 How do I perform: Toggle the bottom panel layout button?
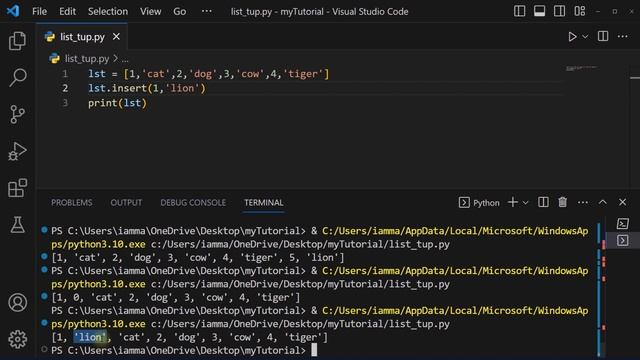539,11
